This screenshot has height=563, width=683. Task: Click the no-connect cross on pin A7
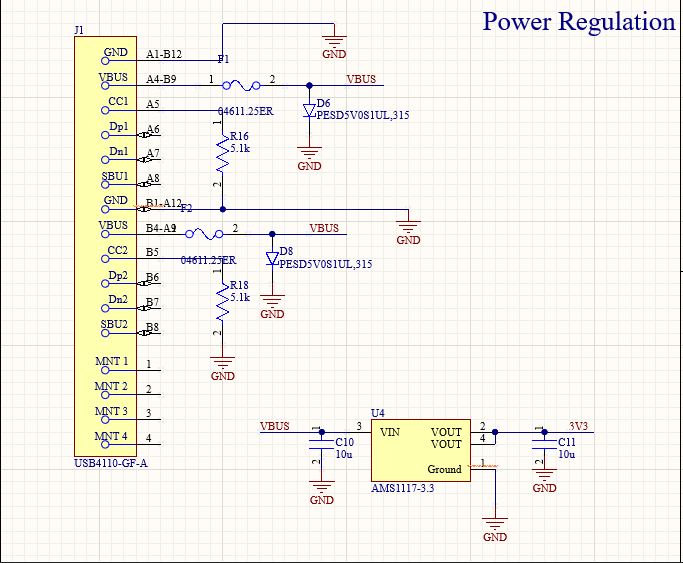pos(144,160)
